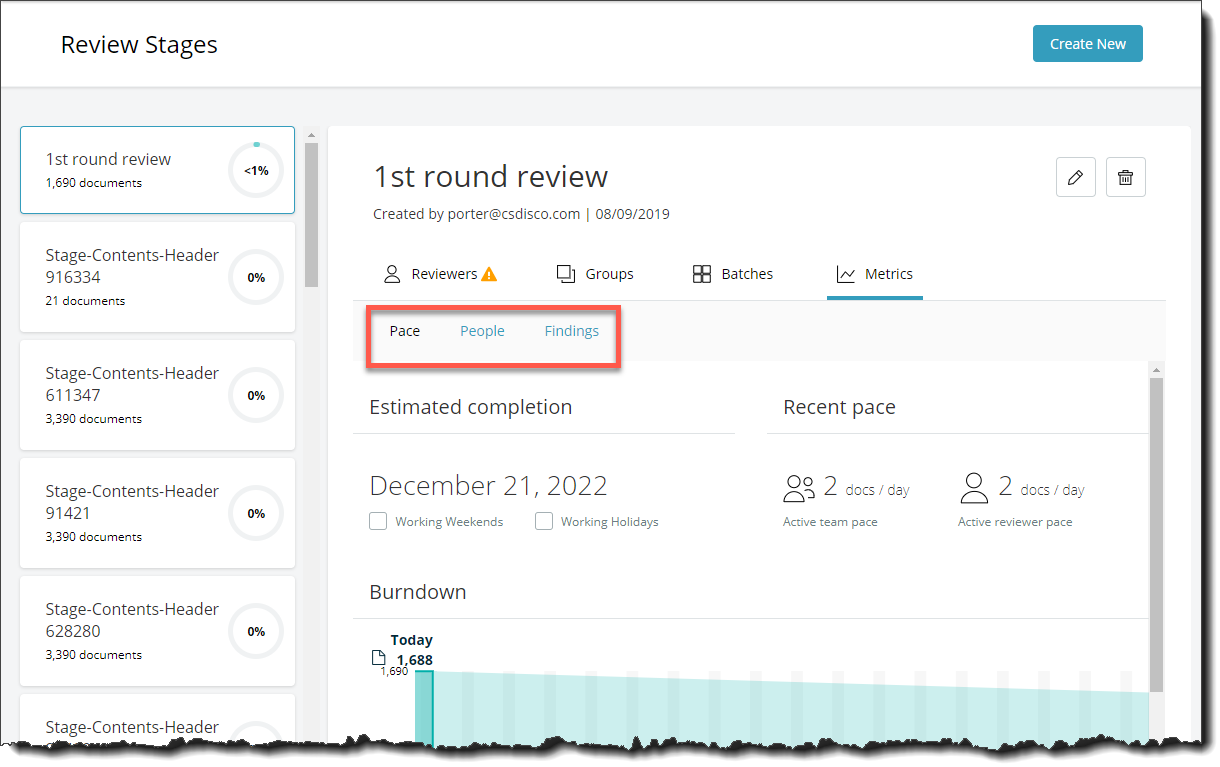Enable the Working Weekends checkbox
Screen dimensions: 1220x767
point(378,521)
